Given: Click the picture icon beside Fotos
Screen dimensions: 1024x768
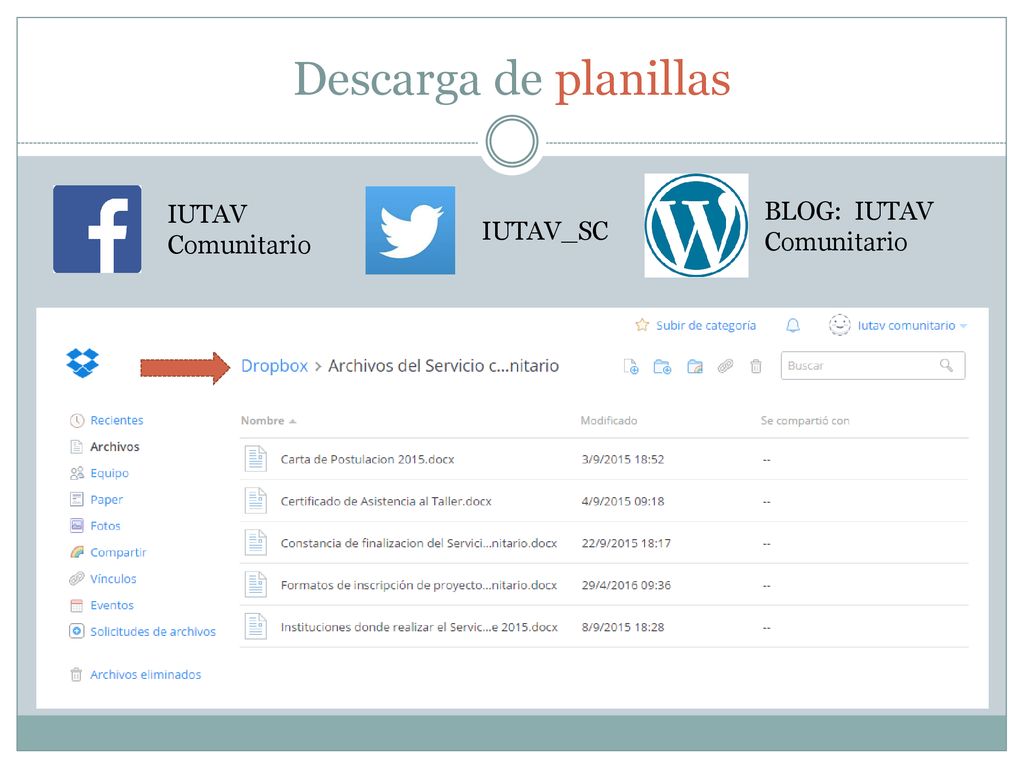Looking at the screenshot, I should [77, 526].
